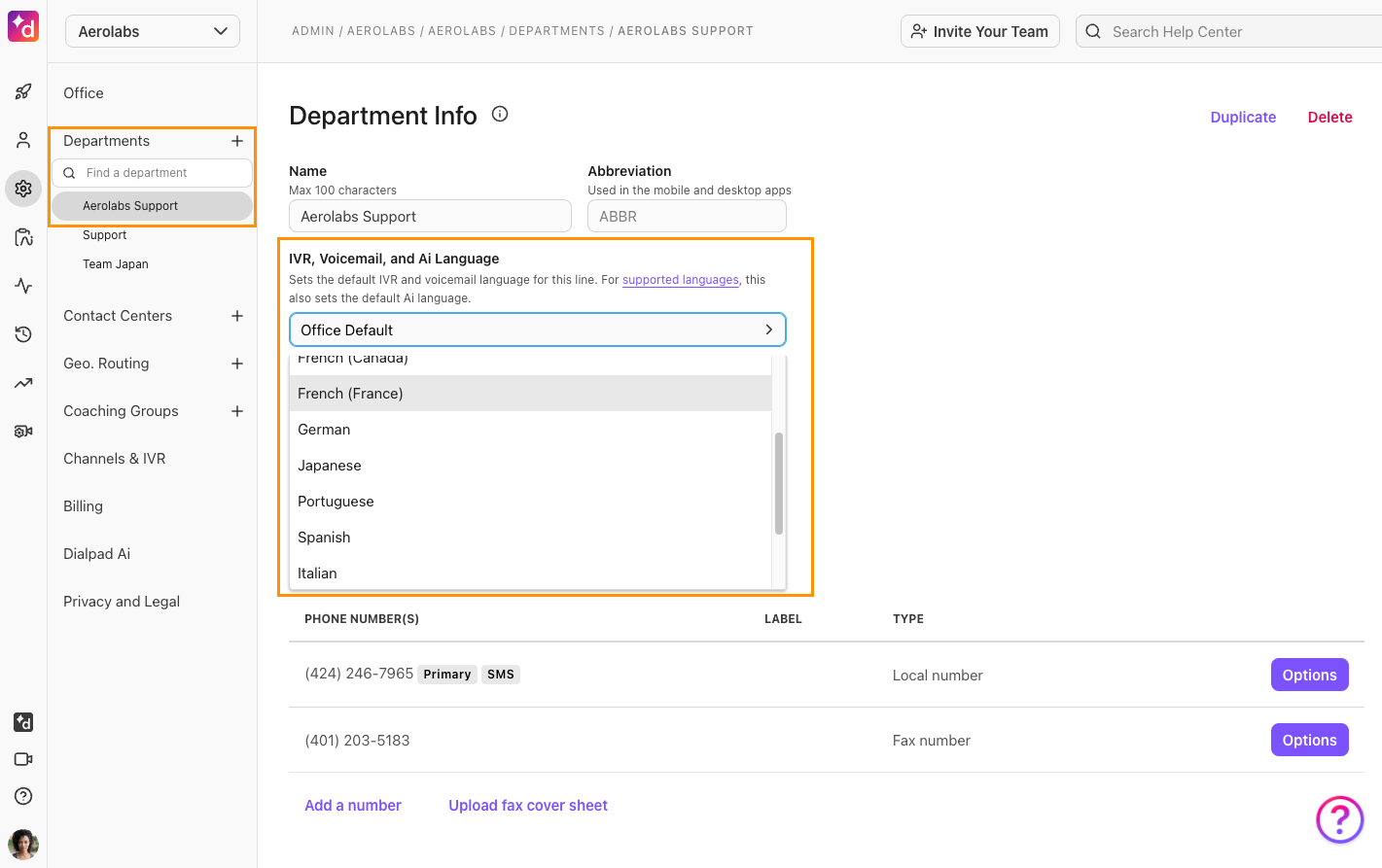Open the activity pulse icon in sidebar
1382x868 pixels.
(x=23, y=286)
